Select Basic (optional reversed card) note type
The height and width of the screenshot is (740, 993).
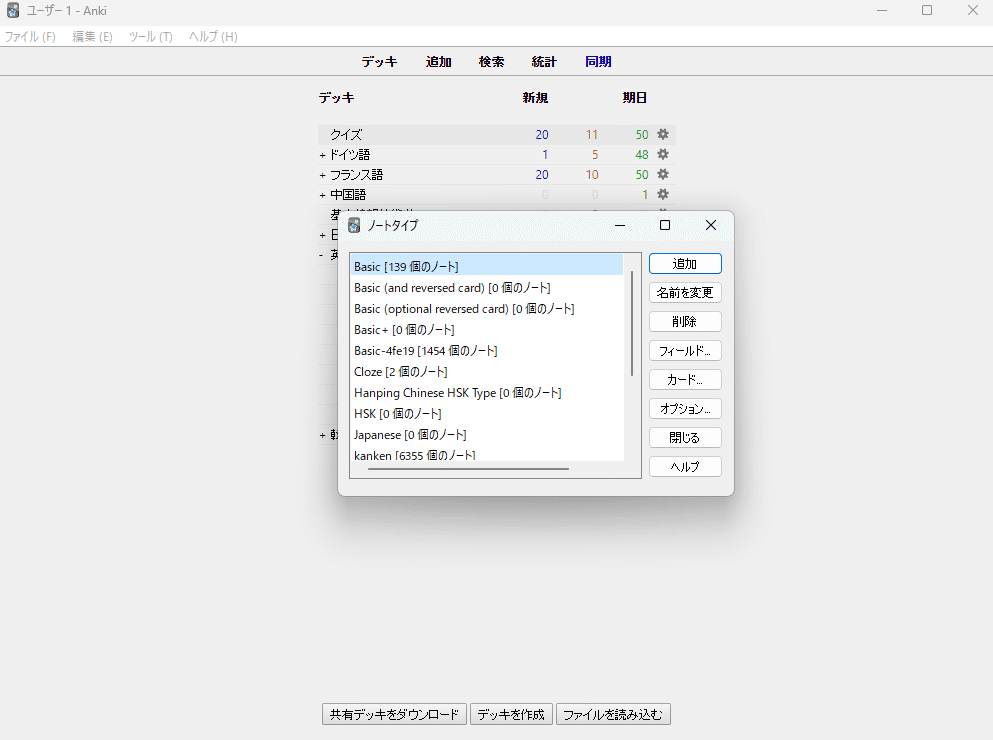tap(486, 309)
